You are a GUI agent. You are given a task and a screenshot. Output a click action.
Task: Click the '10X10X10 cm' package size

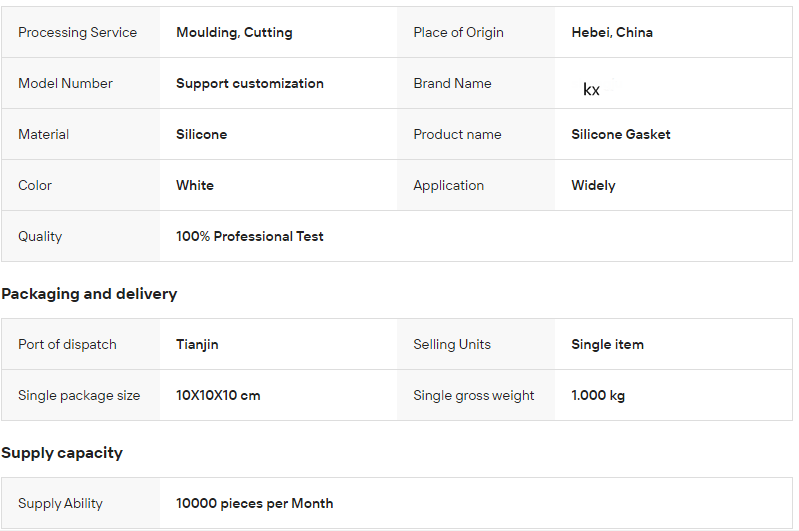(x=218, y=395)
